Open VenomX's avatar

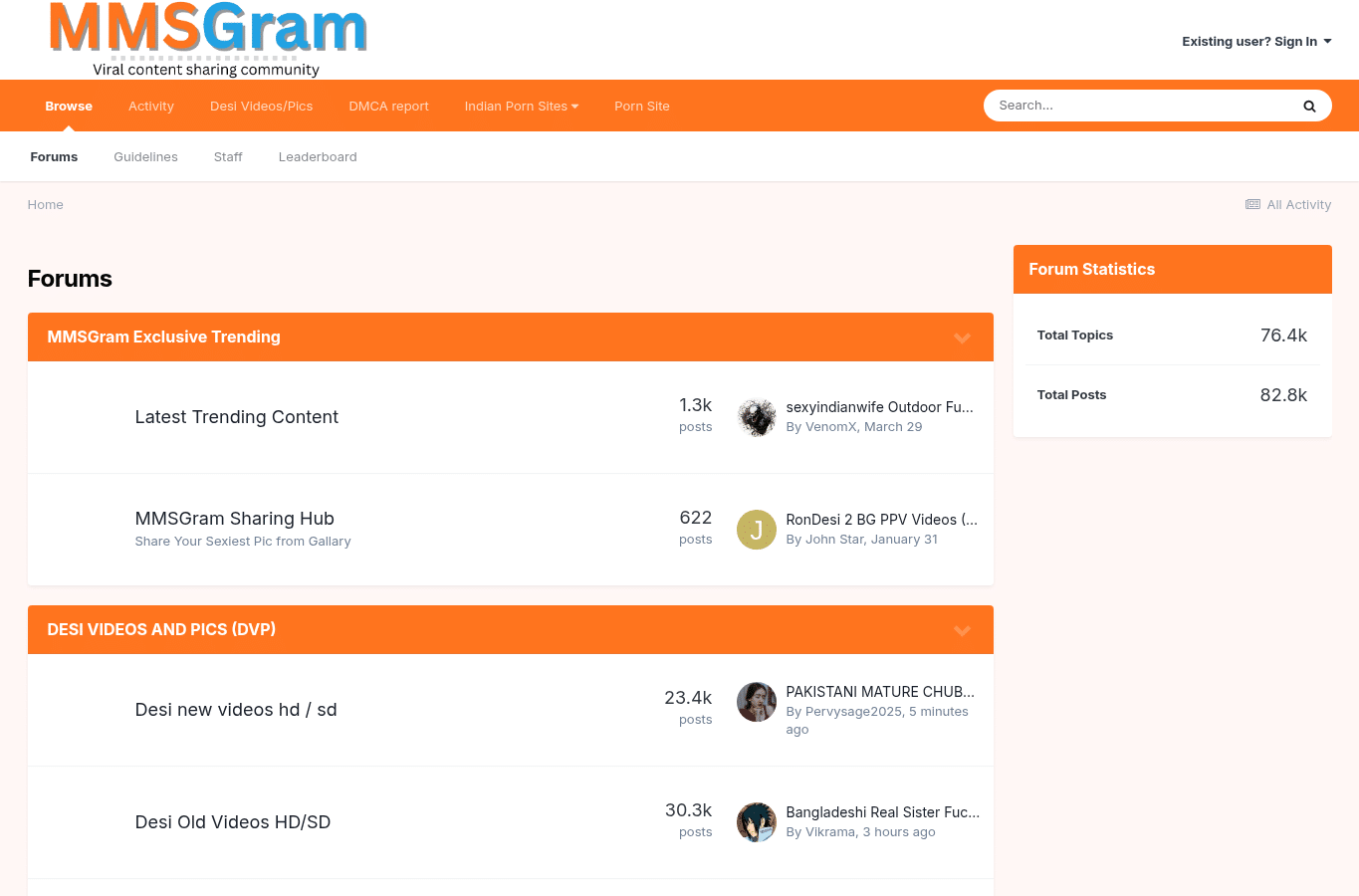(x=757, y=417)
